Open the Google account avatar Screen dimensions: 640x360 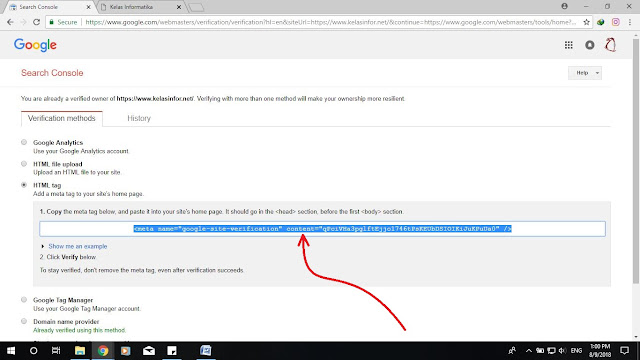pyautogui.click(x=611, y=45)
